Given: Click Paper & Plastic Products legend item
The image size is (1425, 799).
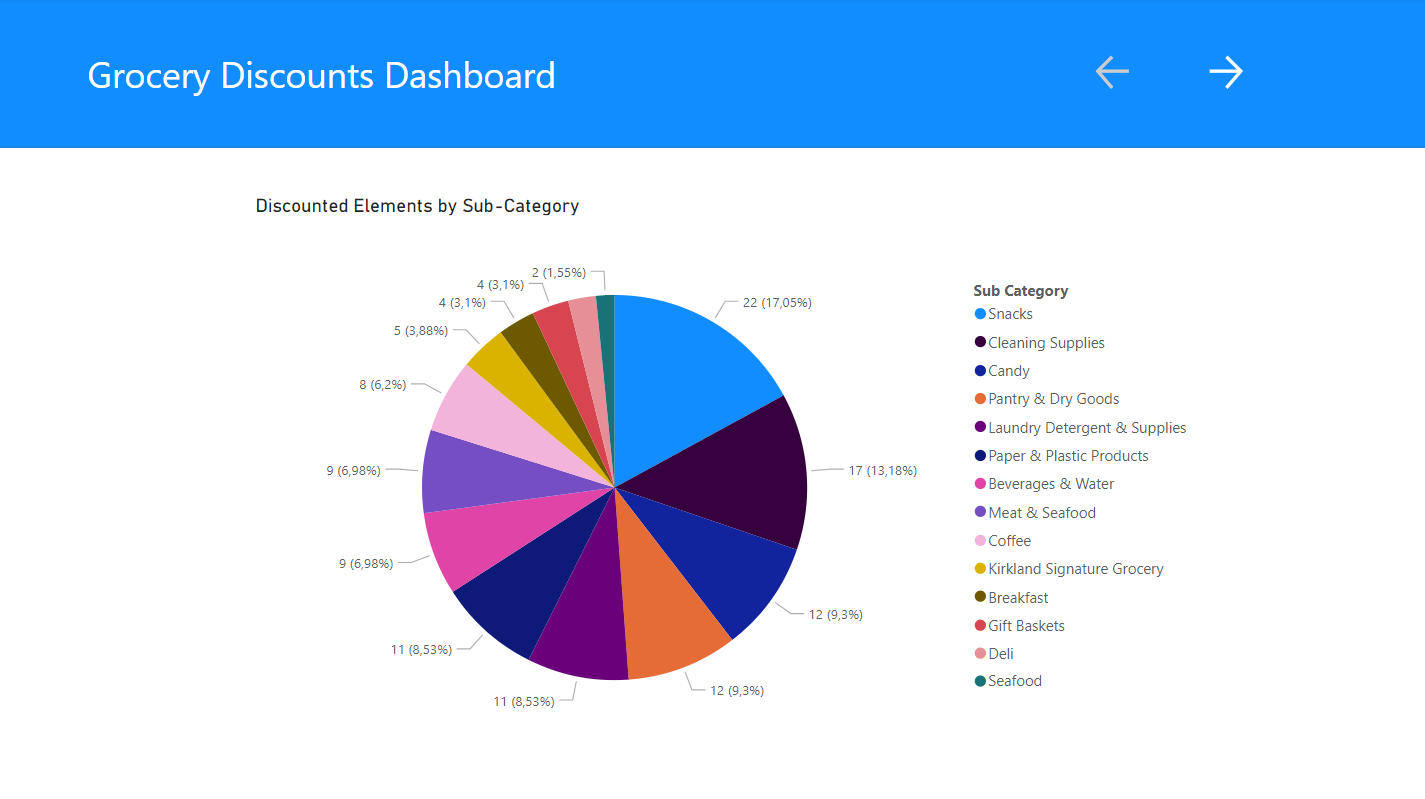Looking at the screenshot, I should [x=1067, y=456].
